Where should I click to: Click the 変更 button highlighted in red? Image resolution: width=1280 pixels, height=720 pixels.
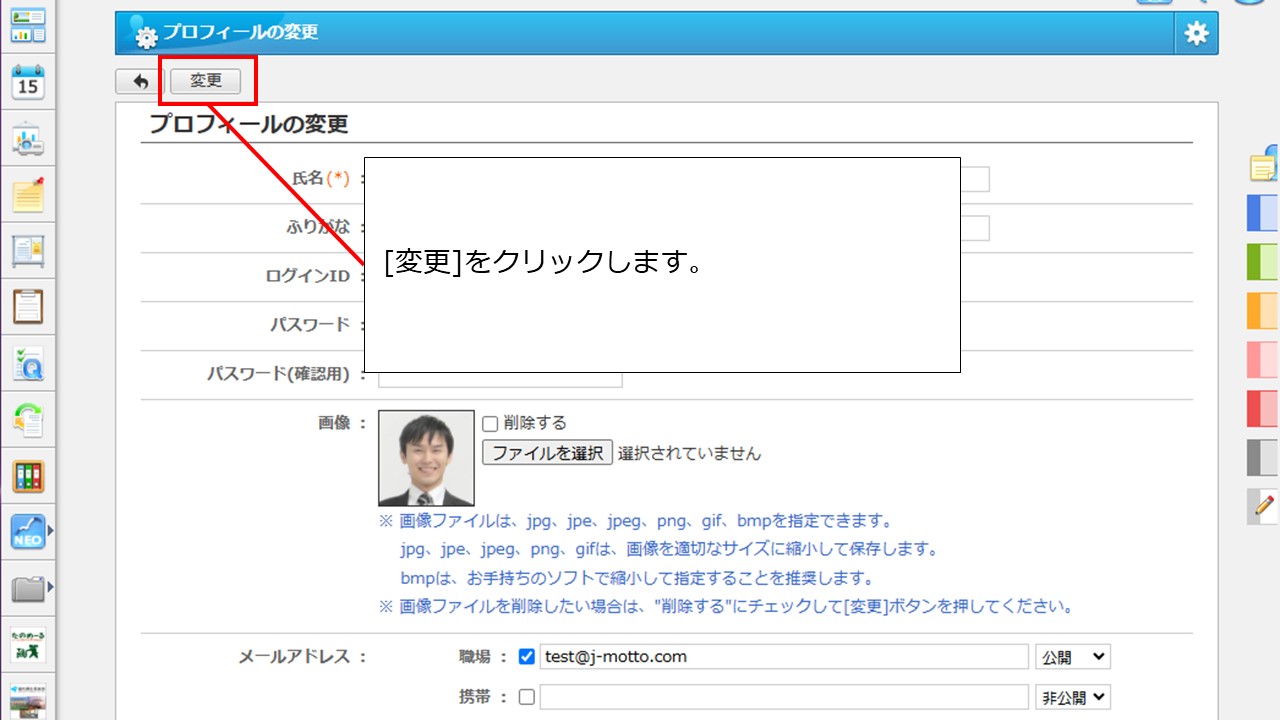(206, 81)
